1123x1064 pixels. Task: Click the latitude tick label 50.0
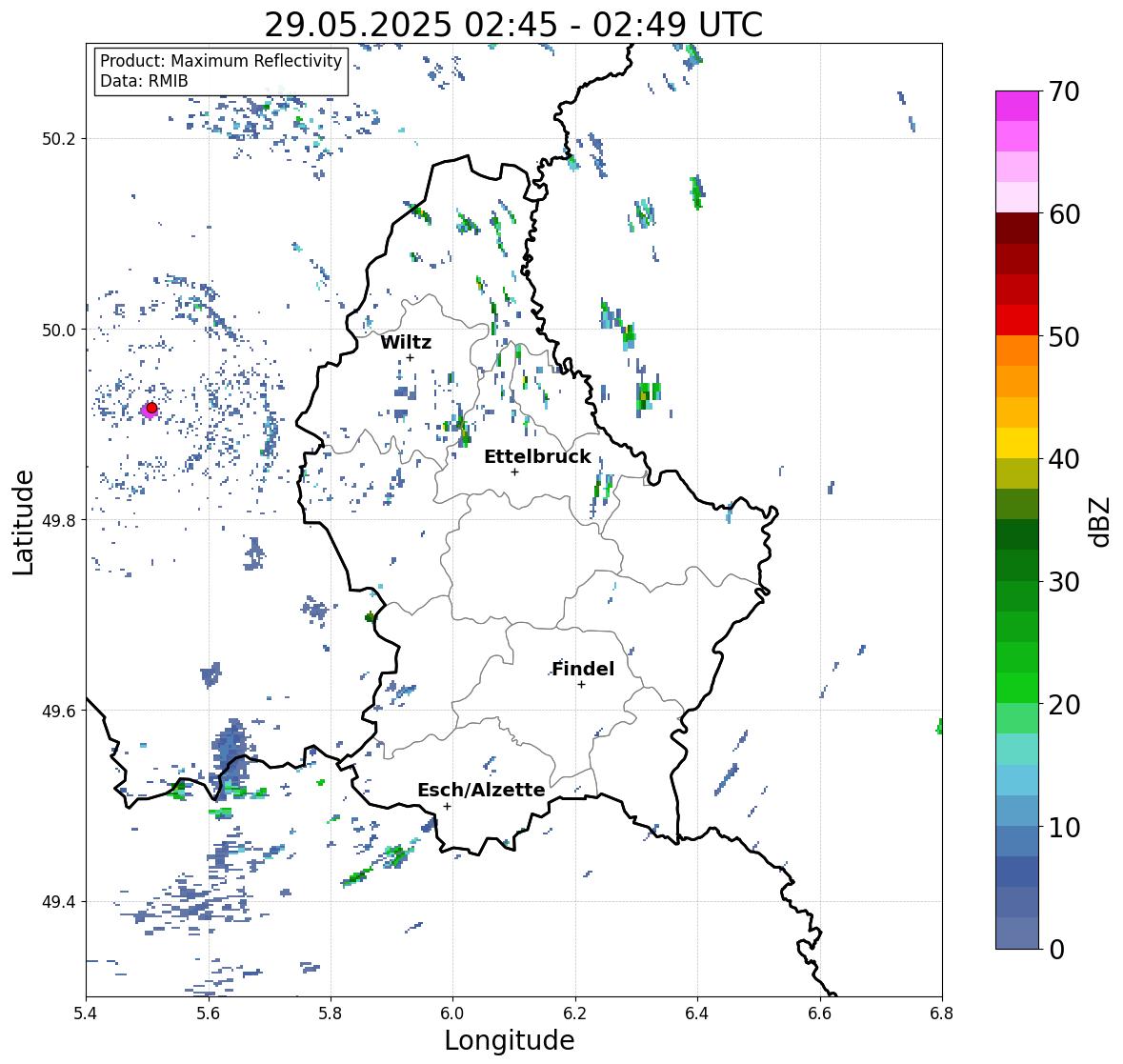59,330
